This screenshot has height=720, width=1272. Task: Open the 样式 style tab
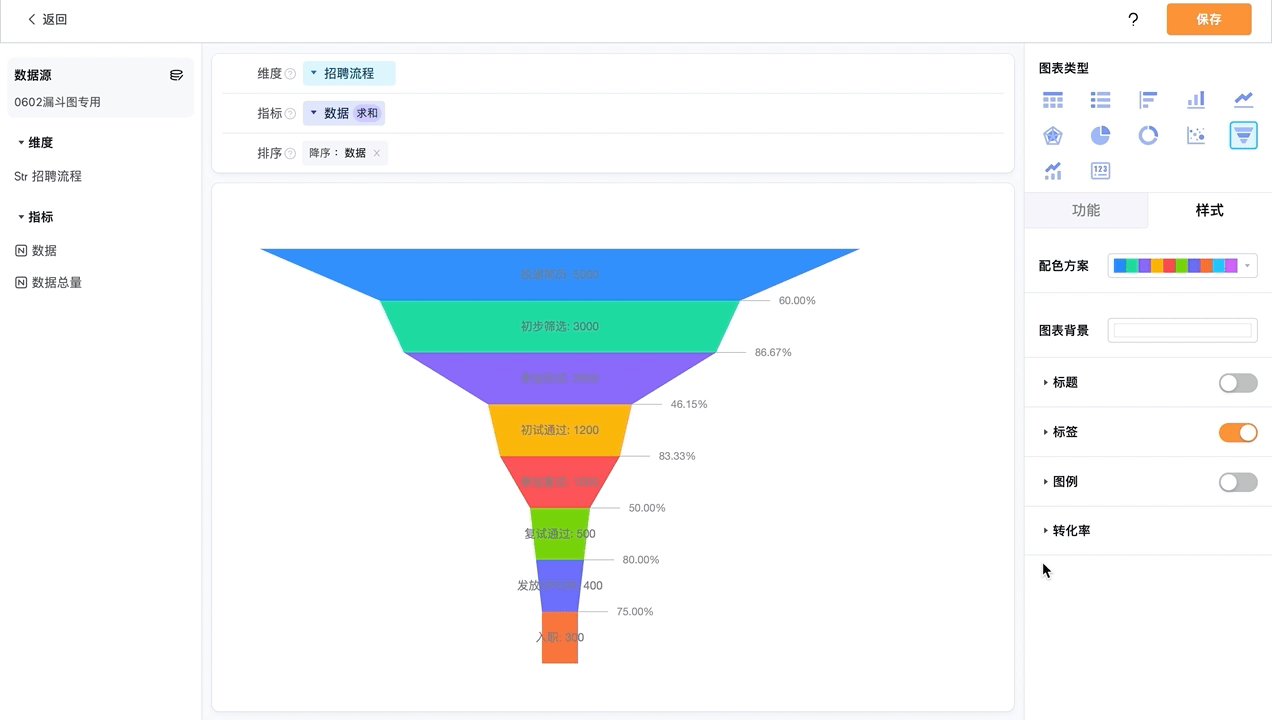pyautogui.click(x=1210, y=210)
